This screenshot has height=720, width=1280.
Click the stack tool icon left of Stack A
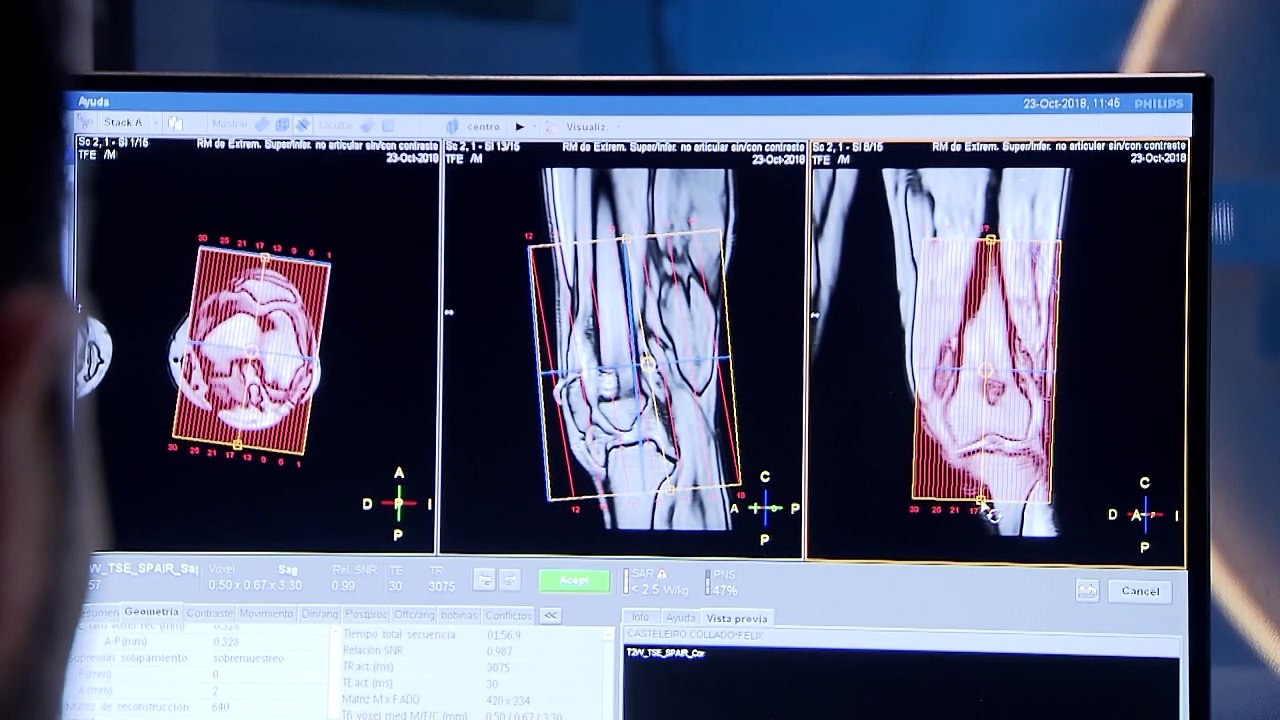point(86,123)
